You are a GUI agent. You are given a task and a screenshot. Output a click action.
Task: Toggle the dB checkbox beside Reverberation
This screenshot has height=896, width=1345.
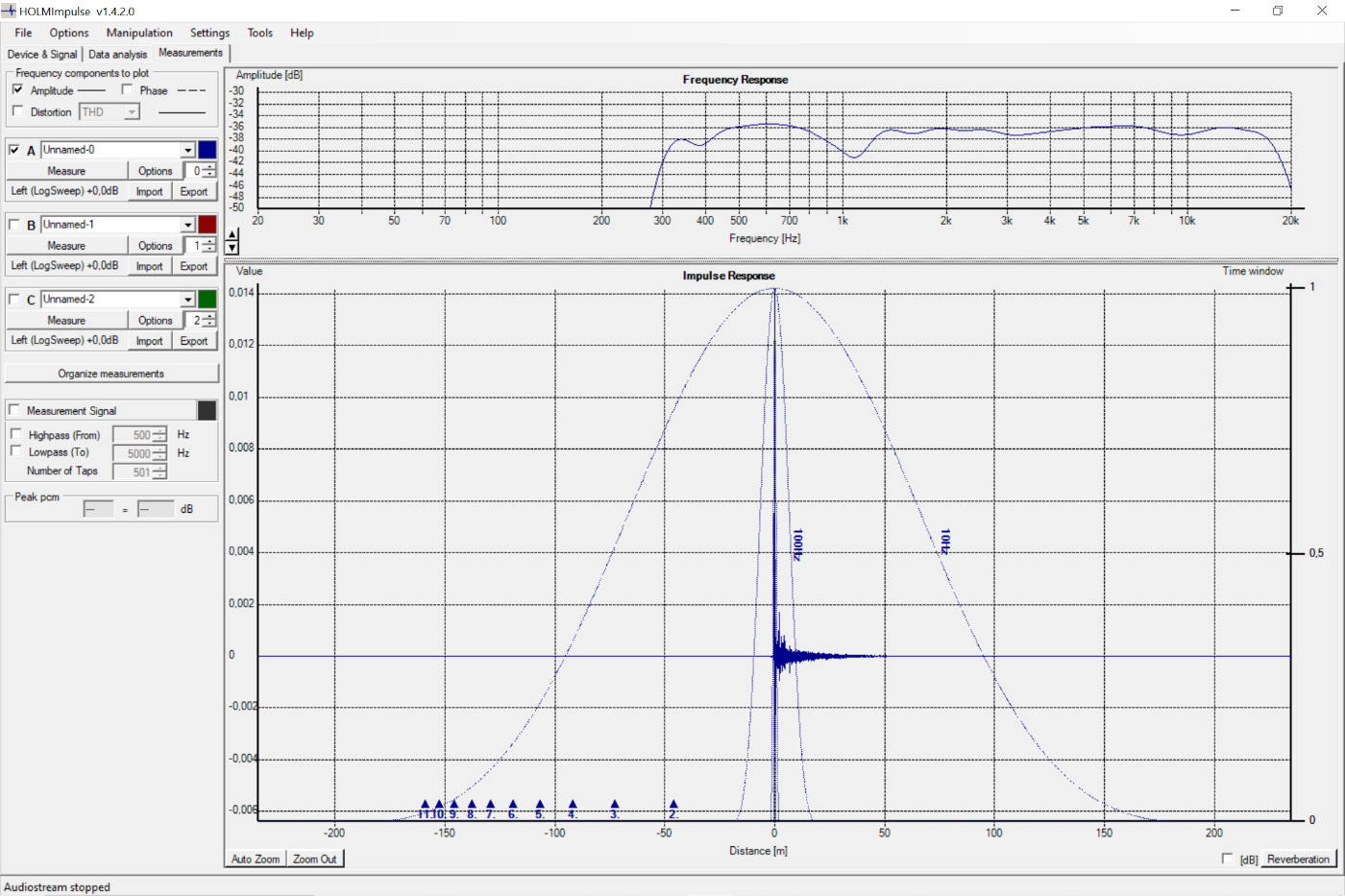pos(1227,859)
